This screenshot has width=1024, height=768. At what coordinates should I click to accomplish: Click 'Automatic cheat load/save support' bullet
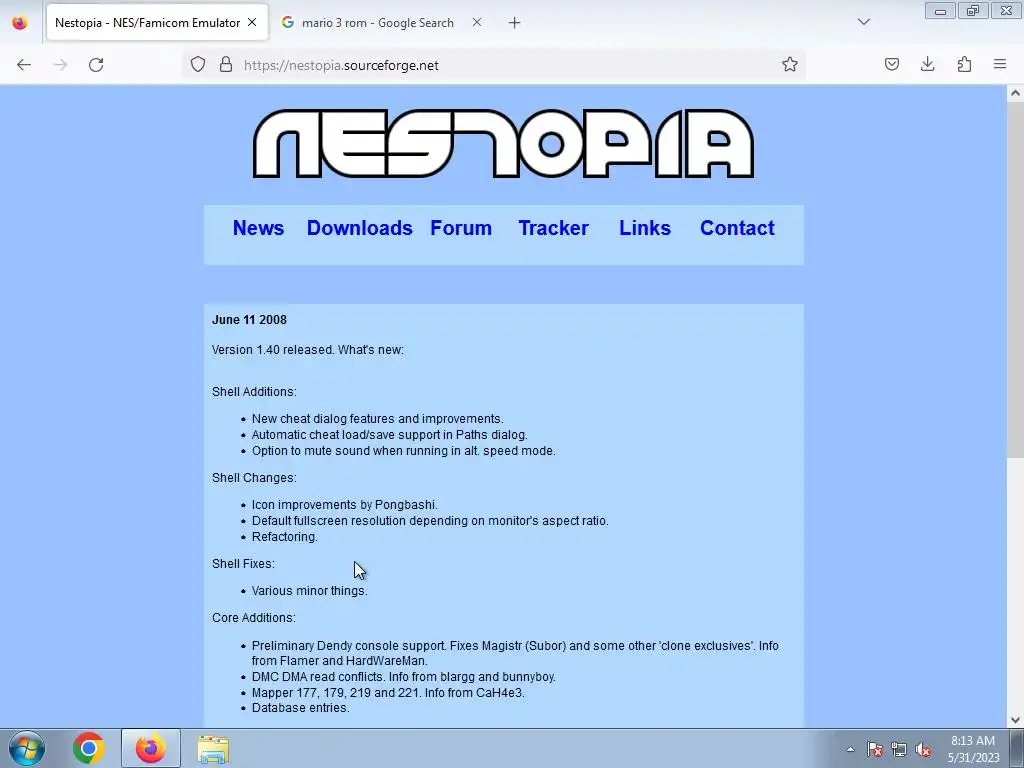coord(390,434)
